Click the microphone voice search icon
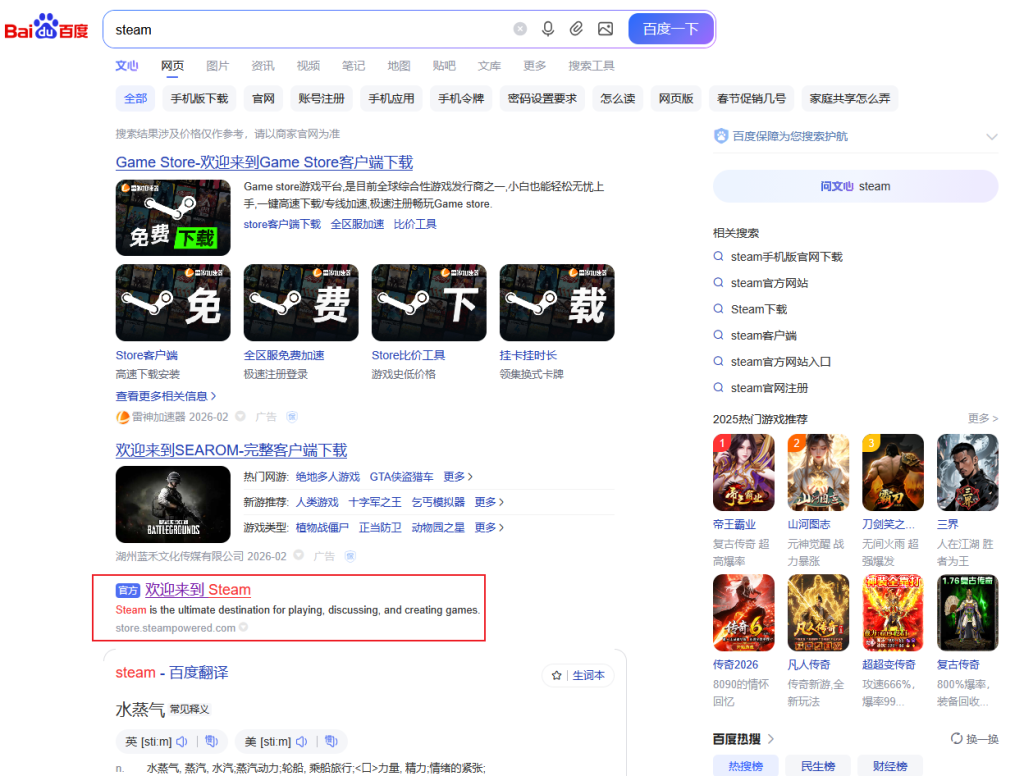 548,29
